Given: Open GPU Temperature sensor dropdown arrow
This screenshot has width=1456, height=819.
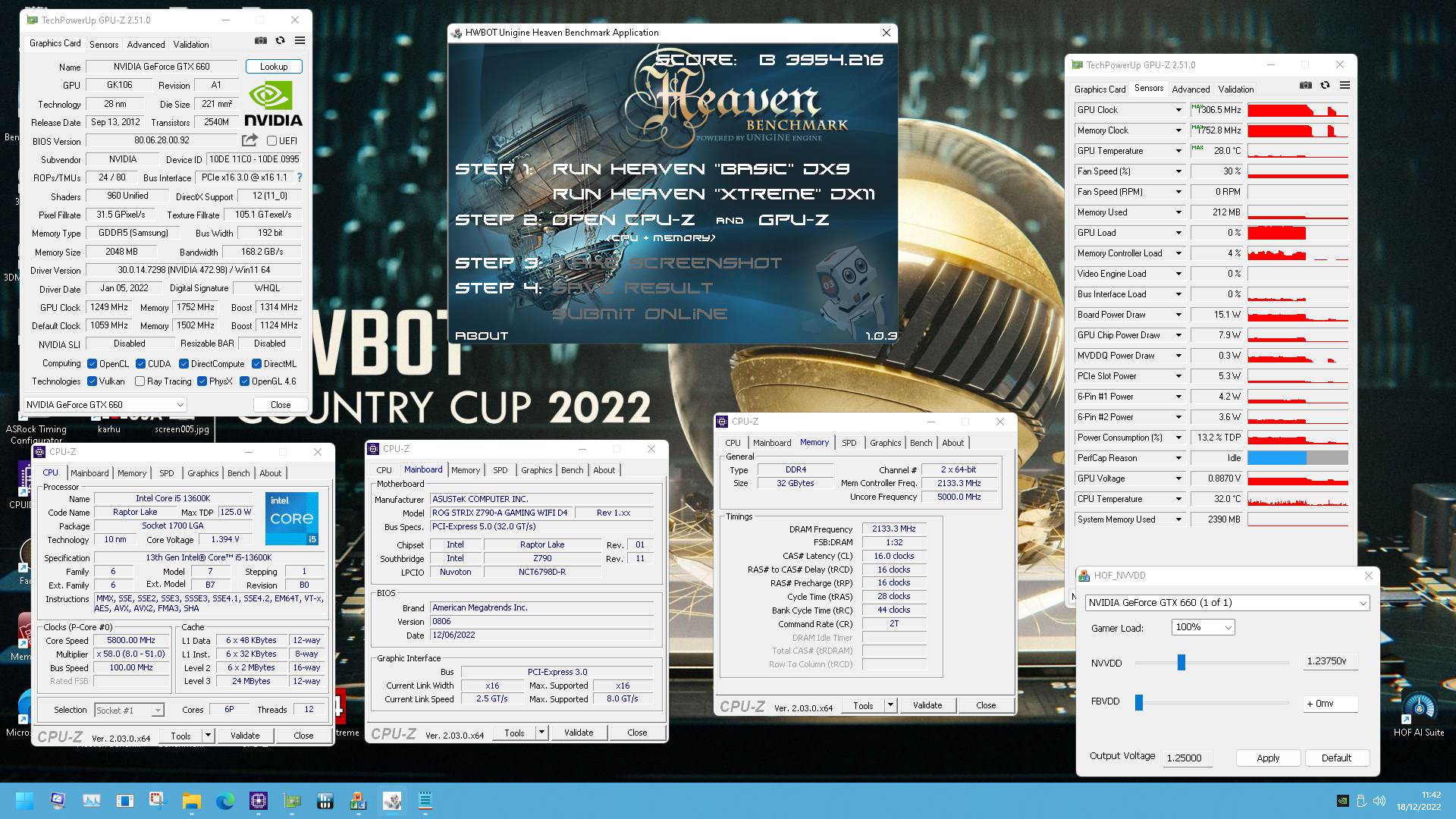Looking at the screenshot, I should [1178, 151].
